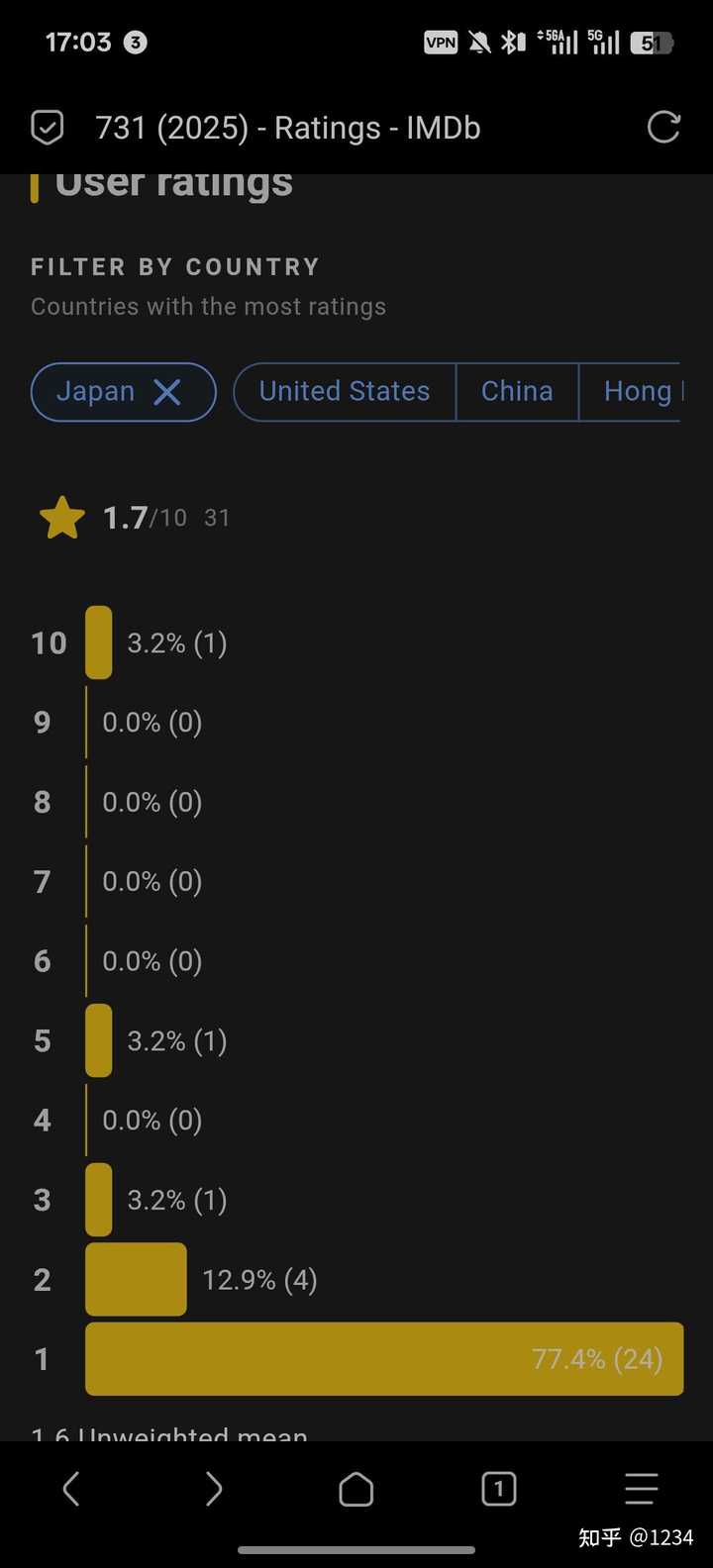Tap the VPN status bar icon
This screenshot has height=1568, width=713.
click(x=441, y=43)
